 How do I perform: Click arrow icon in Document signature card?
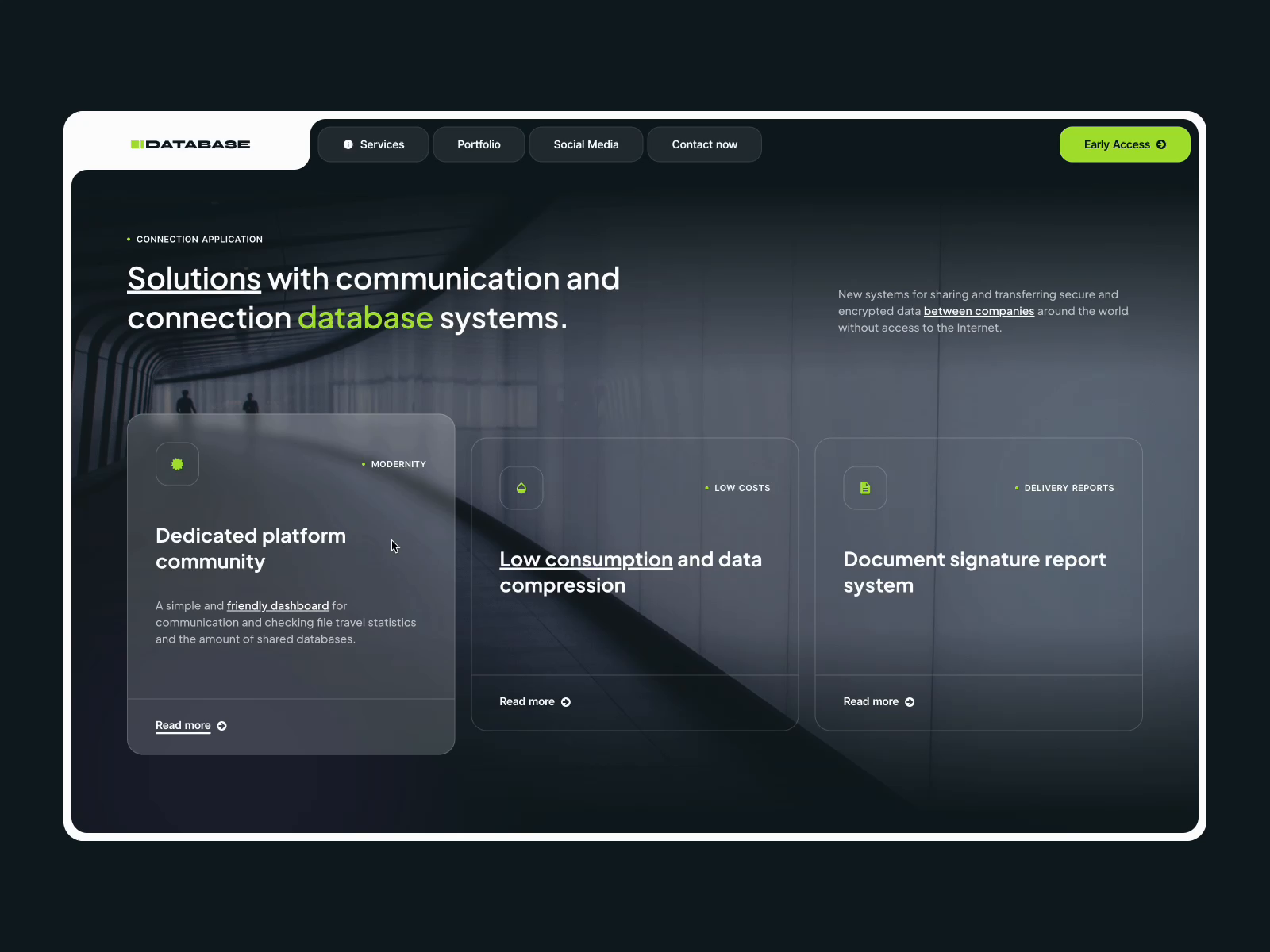(x=910, y=702)
